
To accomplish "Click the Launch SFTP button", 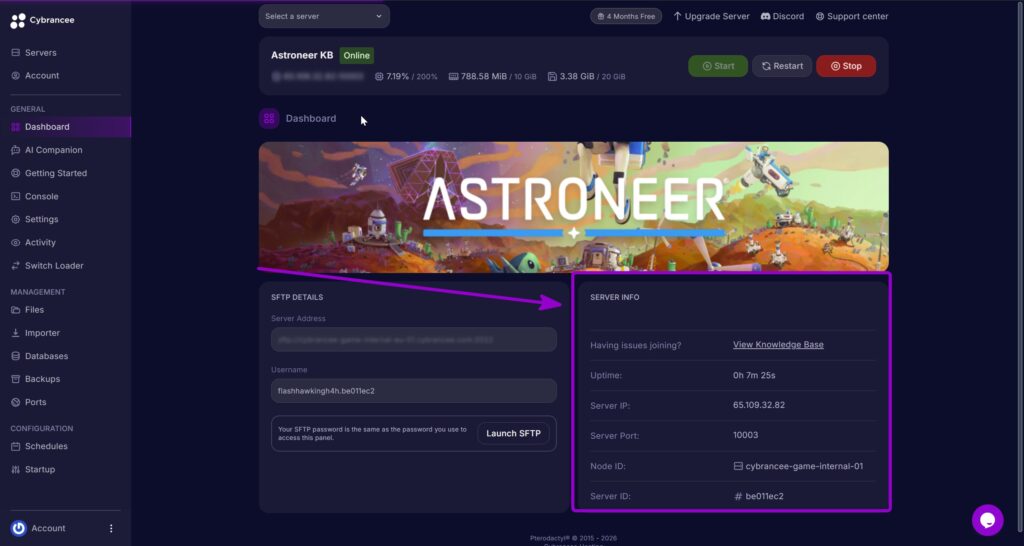I will tap(513, 434).
